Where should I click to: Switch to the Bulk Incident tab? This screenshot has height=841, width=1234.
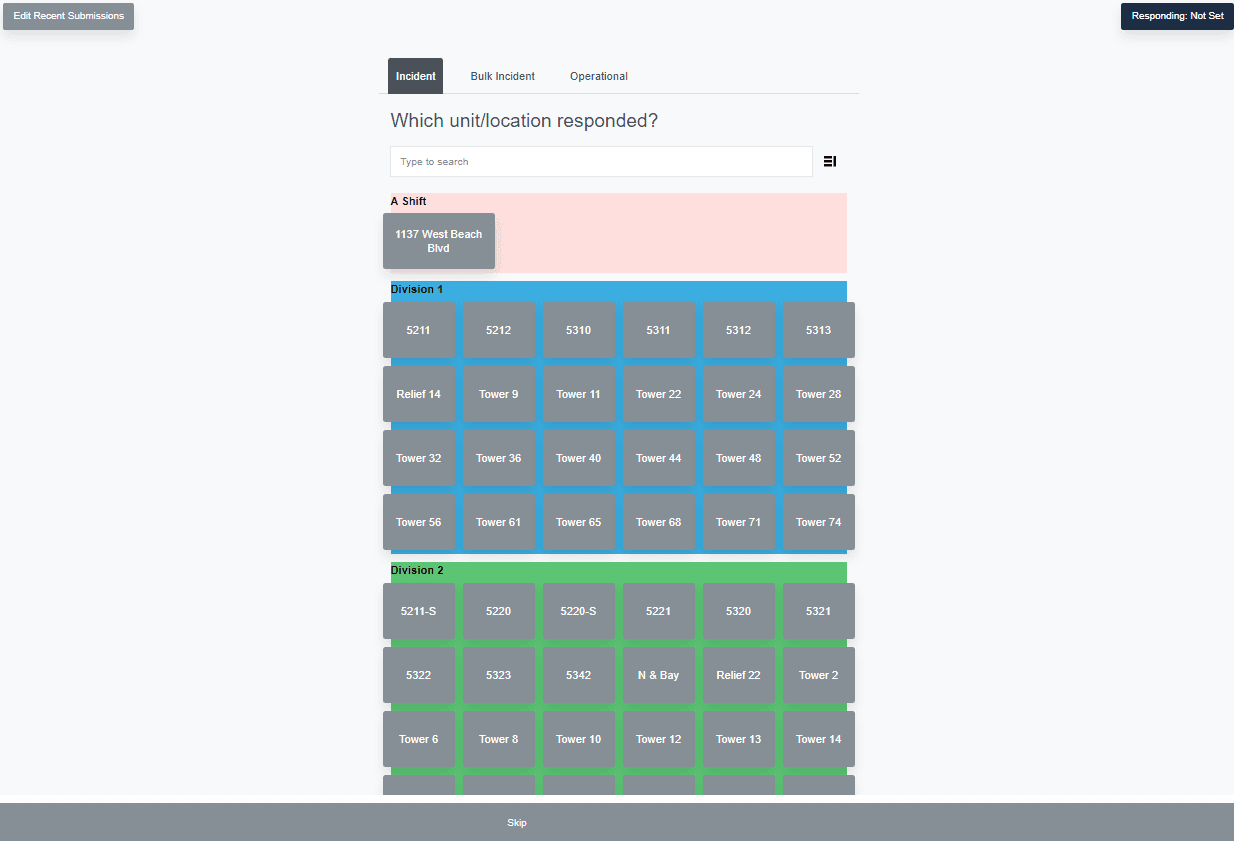(502, 76)
